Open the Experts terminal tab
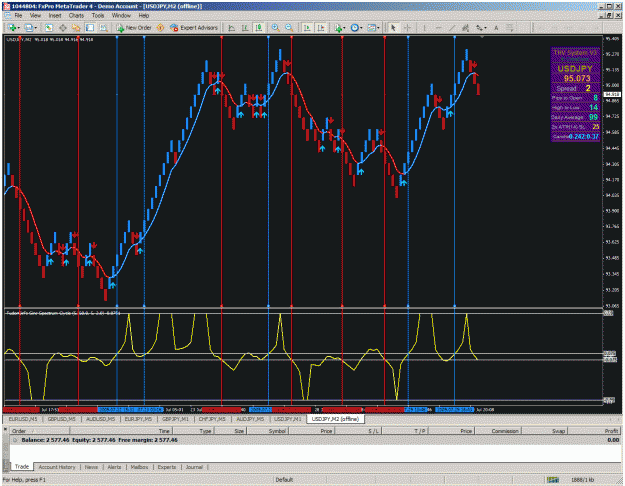 click(167, 467)
